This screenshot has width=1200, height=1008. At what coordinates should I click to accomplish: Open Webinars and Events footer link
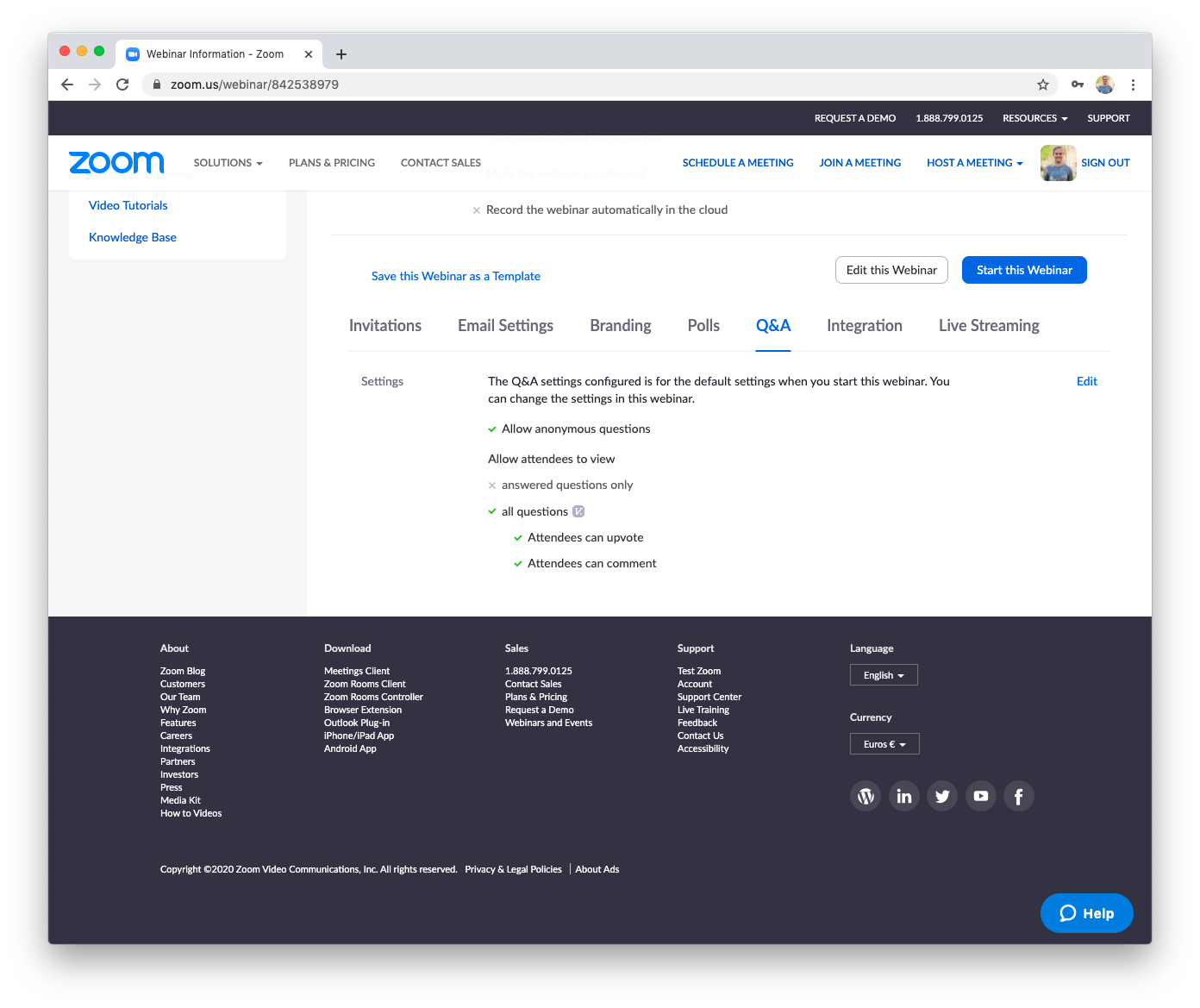point(549,723)
